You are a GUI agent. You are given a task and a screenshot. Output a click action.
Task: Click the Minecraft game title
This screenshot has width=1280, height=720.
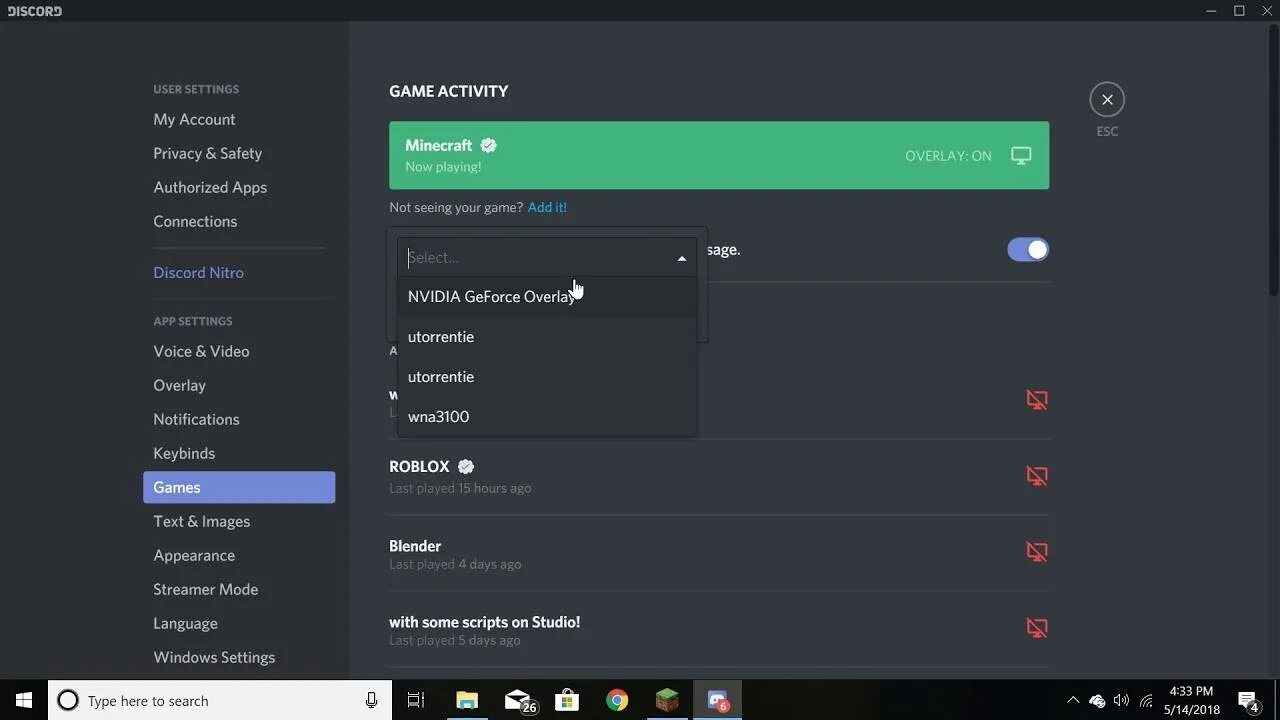[x=438, y=145]
